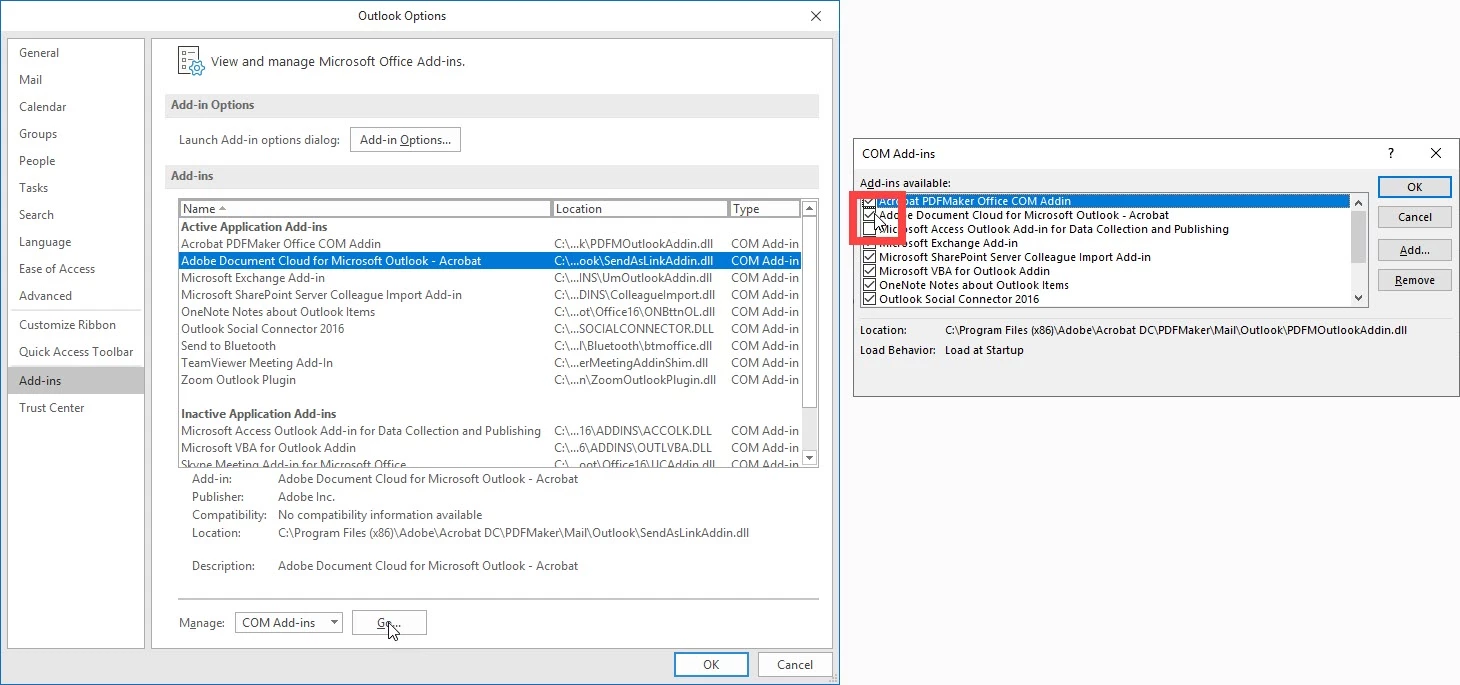1460x685 pixels.
Task: Close the Outlook Options window
Action: [x=817, y=16]
